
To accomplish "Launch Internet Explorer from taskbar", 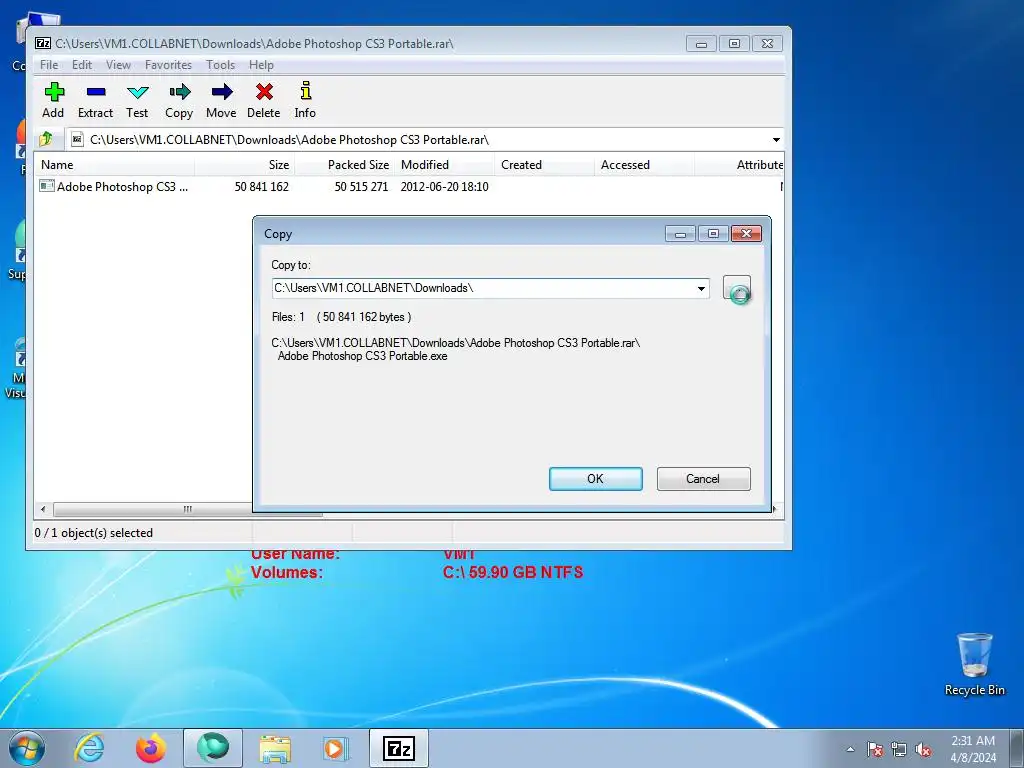I will click(89, 748).
